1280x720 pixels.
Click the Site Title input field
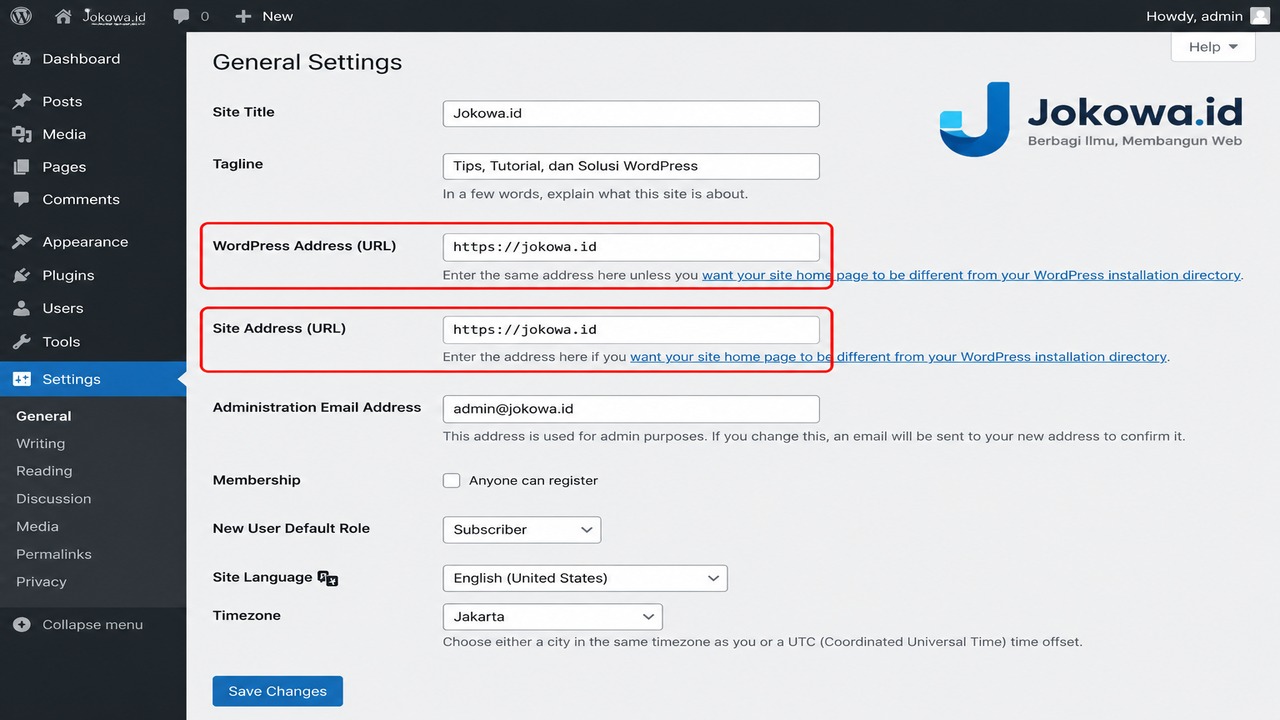tap(631, 113)
